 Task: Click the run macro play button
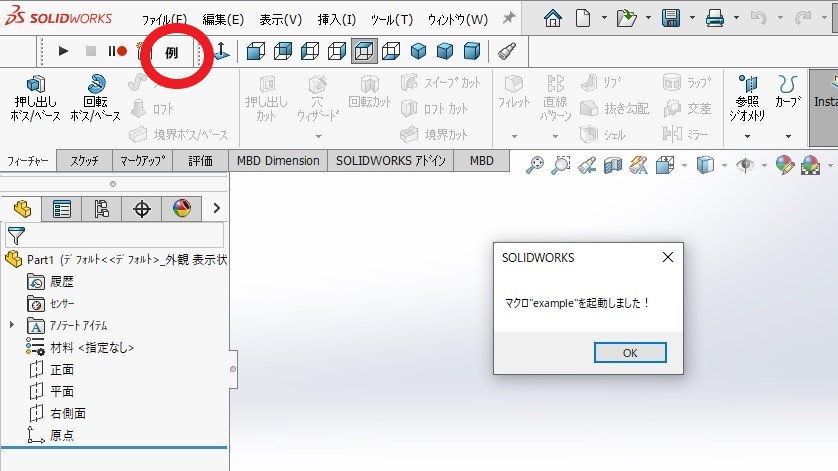pos(63,51)
